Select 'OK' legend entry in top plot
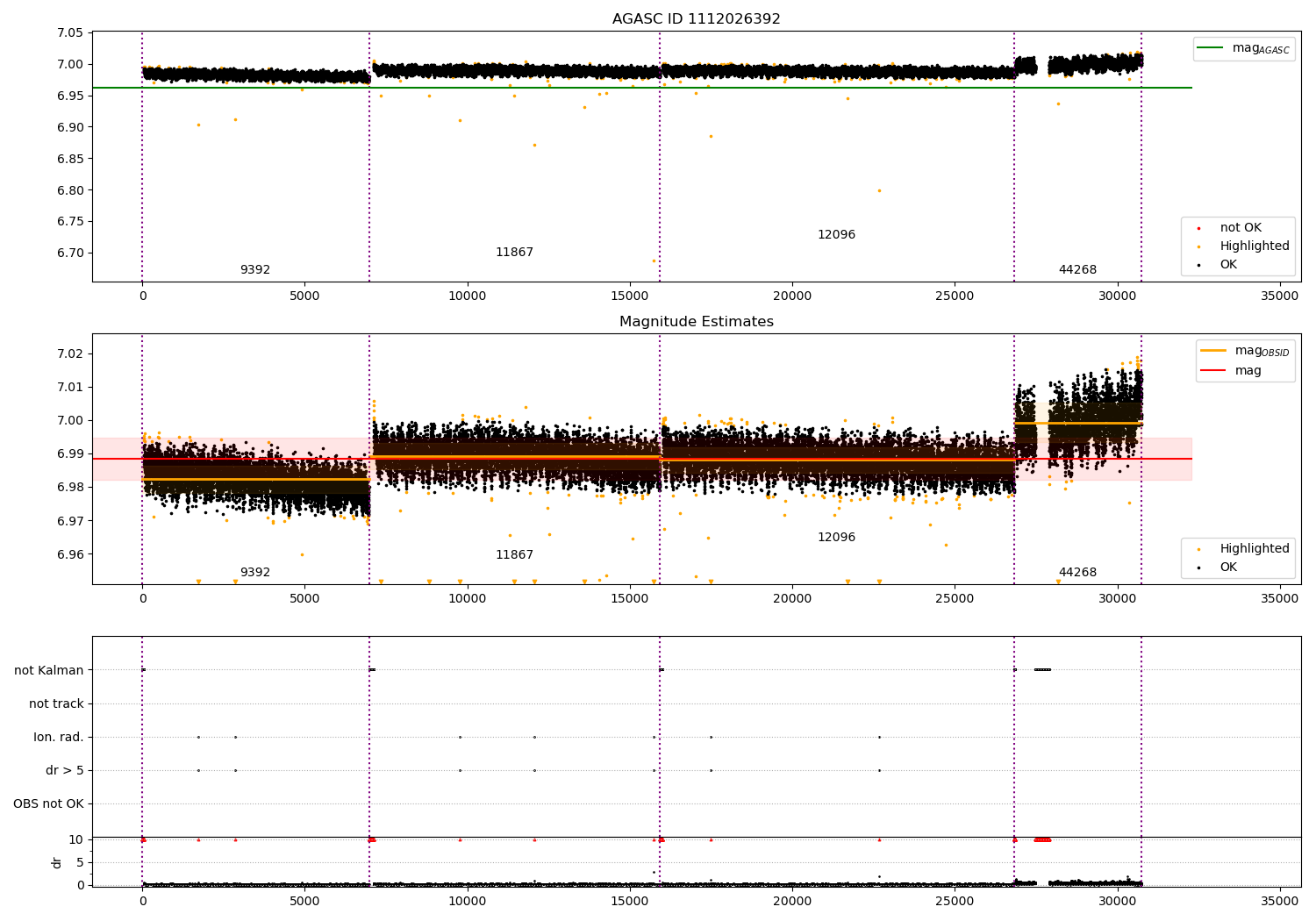 click(x=1228, y=265)
